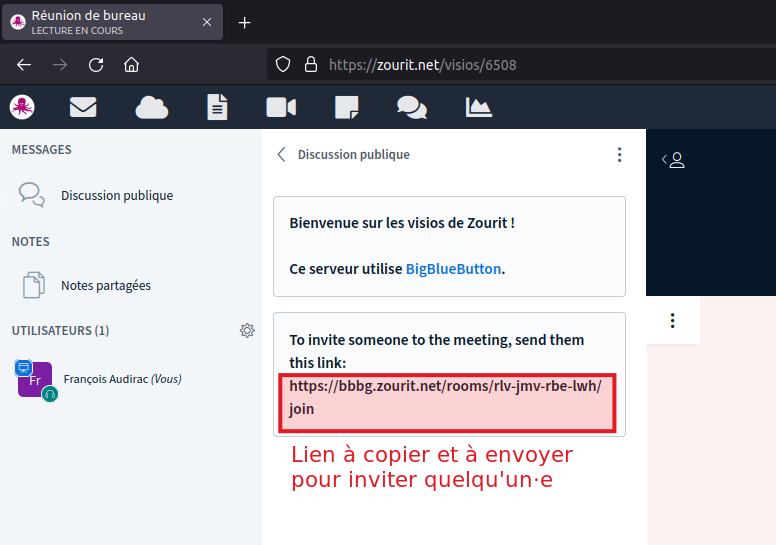Open the chat bubbles icon
The height and width of the screenshot is (545, 776).
[412, 107]
